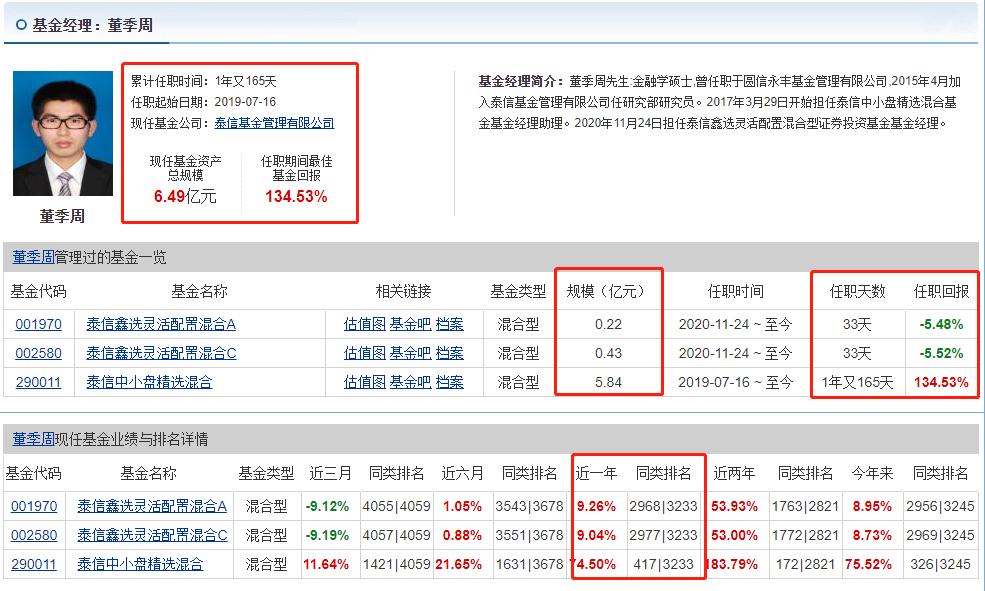View 档案 for 泰信鑫选灵活配置混合C
985x591 pixels.
pos(450,353)
